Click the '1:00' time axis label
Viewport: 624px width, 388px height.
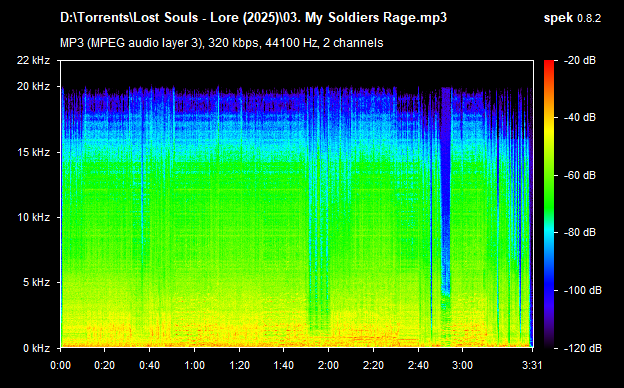coord(194,365)
